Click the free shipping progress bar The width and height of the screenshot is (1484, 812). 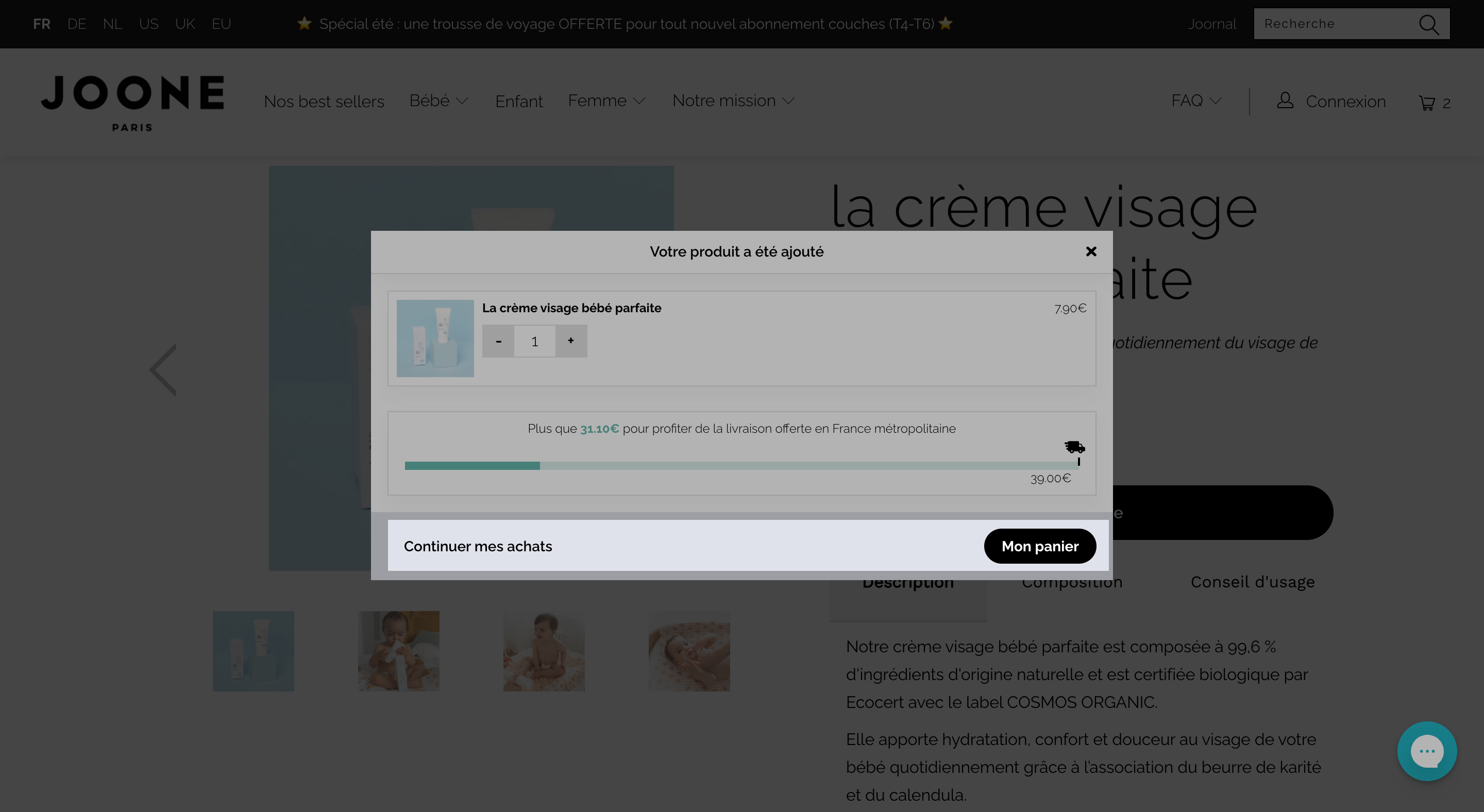point(741,465)
